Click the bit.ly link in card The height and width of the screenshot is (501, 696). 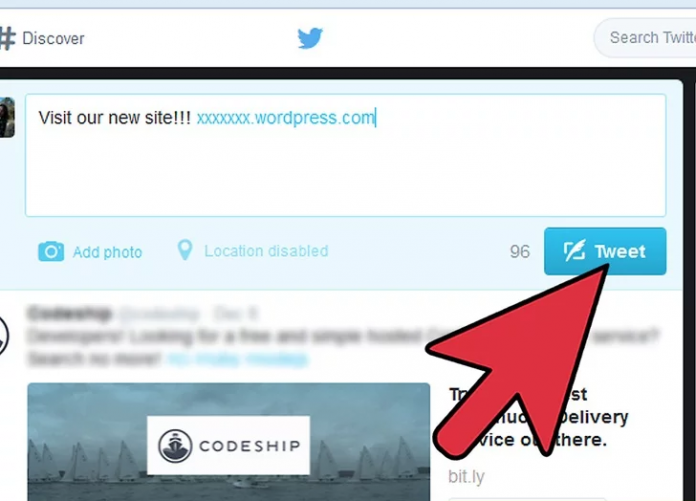(x=466, y=477)
